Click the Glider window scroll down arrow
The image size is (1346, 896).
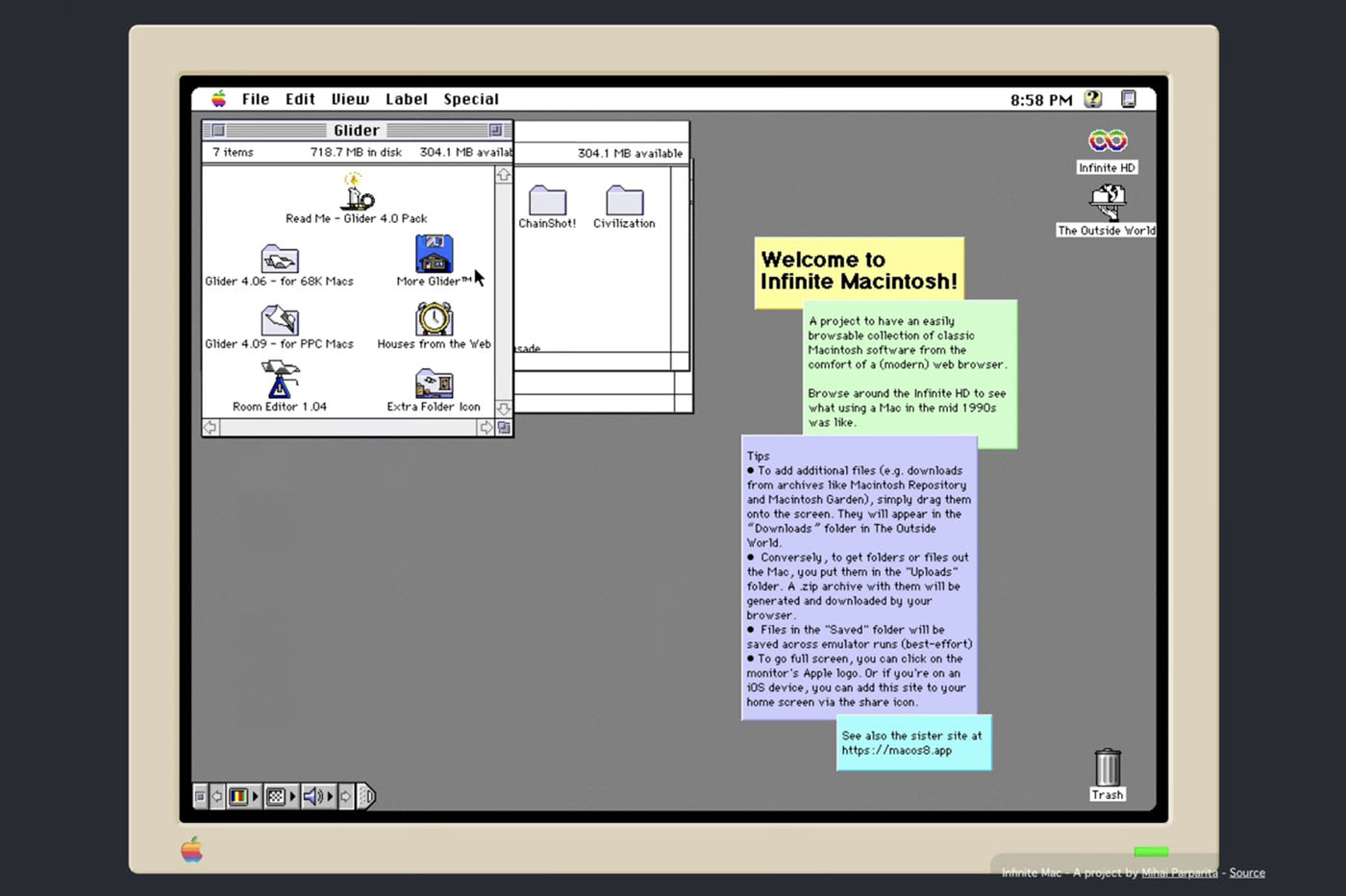[x=504, y=410]
